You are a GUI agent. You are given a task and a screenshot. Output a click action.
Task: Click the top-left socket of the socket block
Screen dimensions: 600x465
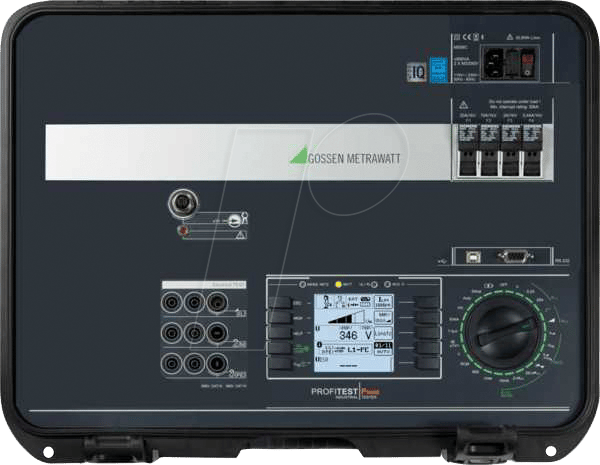click(171, 302)
